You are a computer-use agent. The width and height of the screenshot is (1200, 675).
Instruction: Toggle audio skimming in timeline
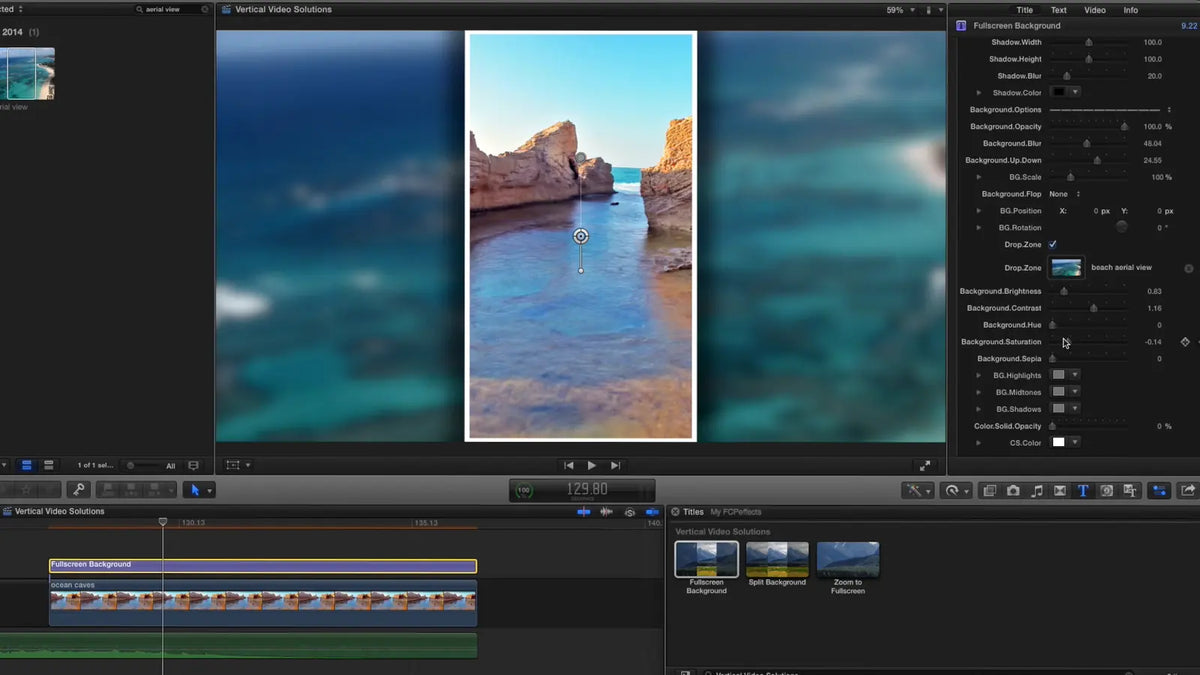coord(606,511)
